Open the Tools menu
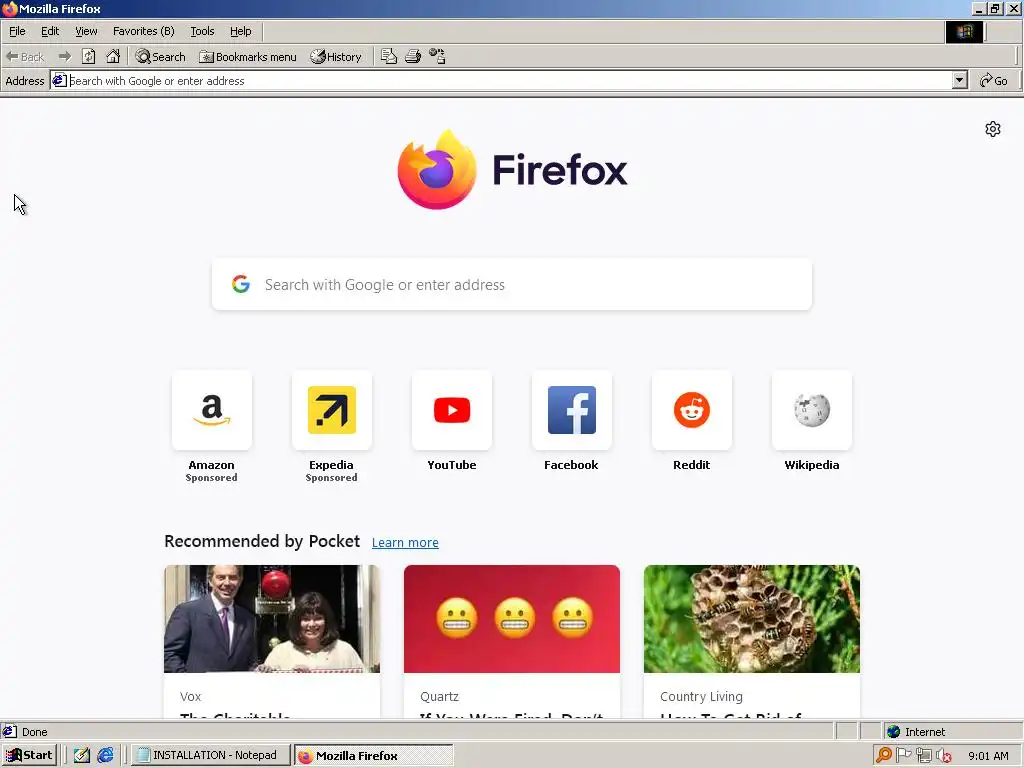 [202, 31]
